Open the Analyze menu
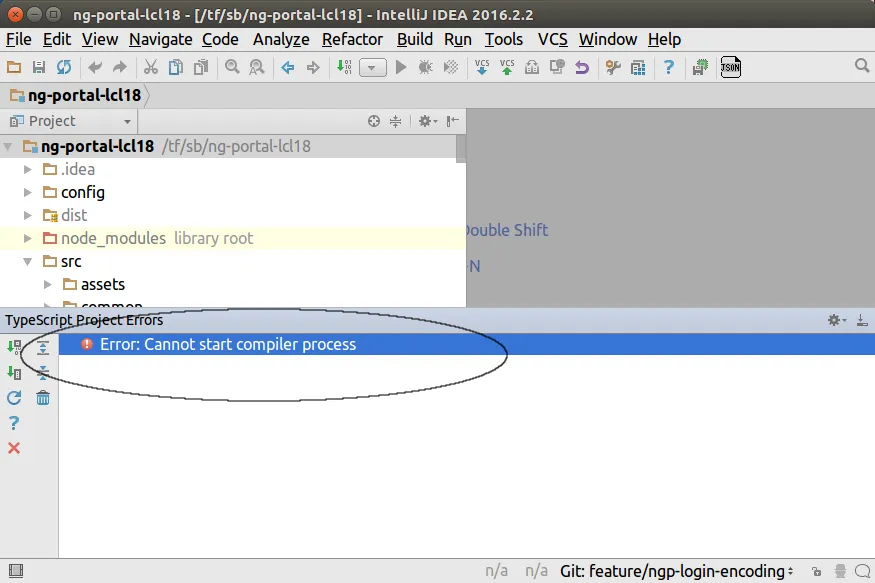The width and height of the screenshot is (875, 583). (x=281, y=40)
